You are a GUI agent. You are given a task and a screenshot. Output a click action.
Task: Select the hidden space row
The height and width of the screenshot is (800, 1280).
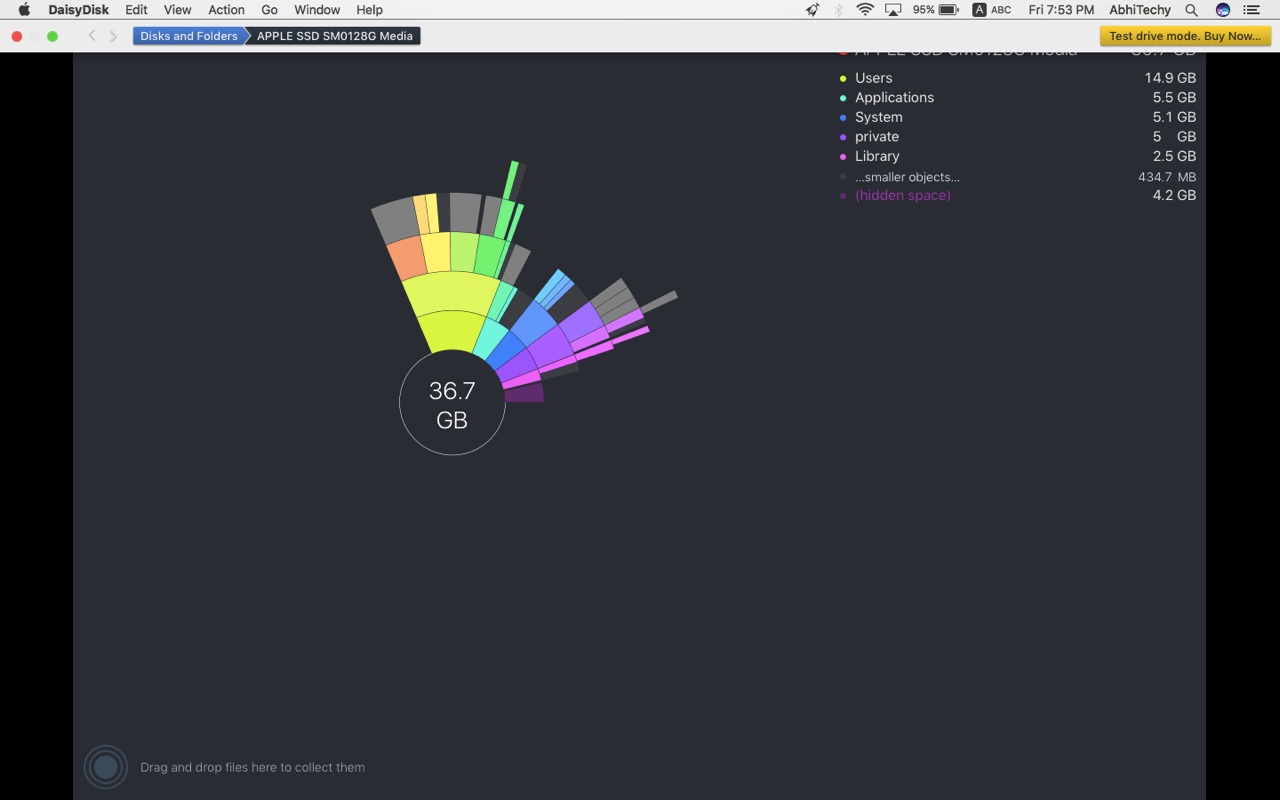(x=1017, y=195)
